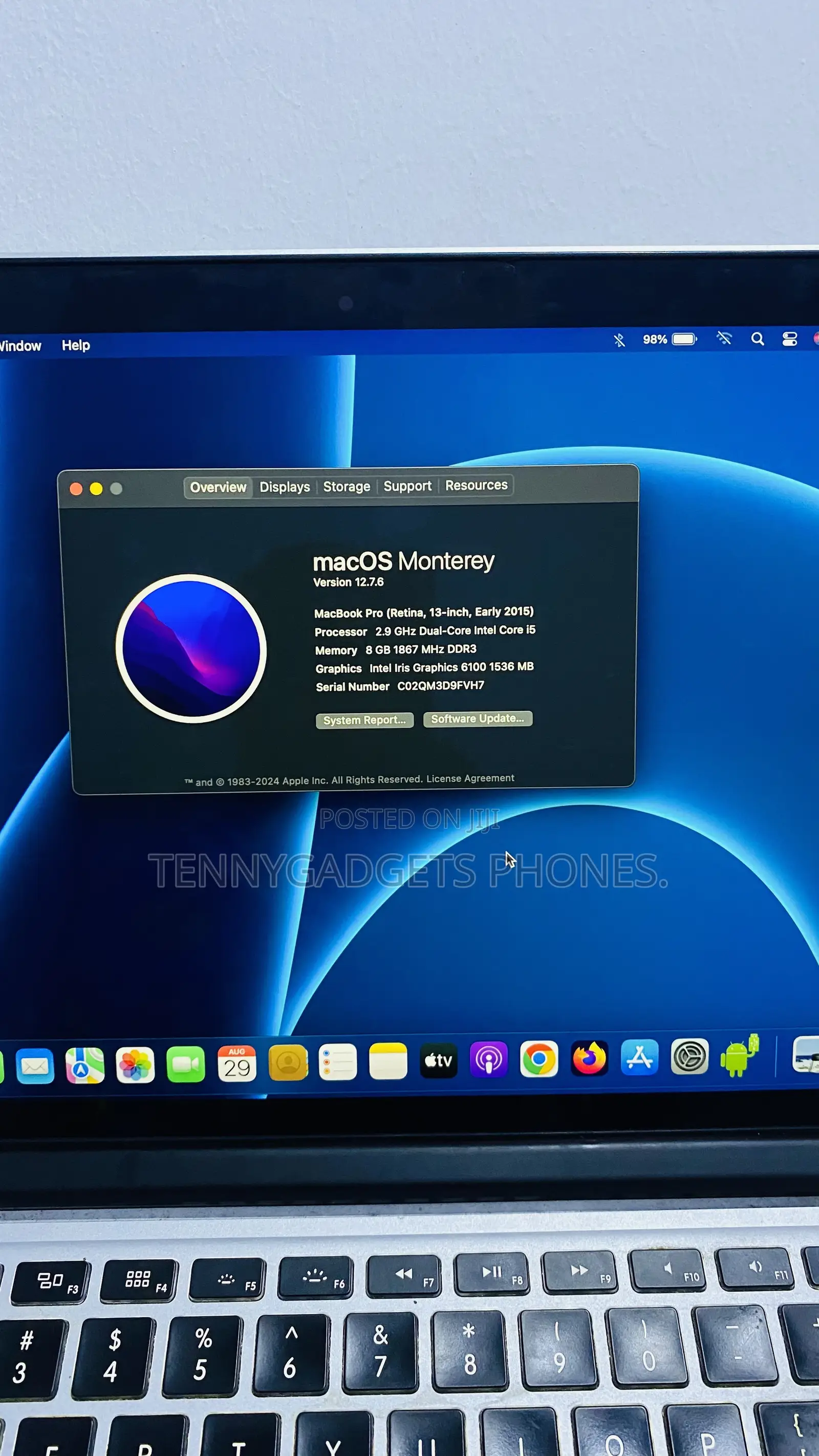
Task: Switch to the Displays tab
Action: click(284, 487)
